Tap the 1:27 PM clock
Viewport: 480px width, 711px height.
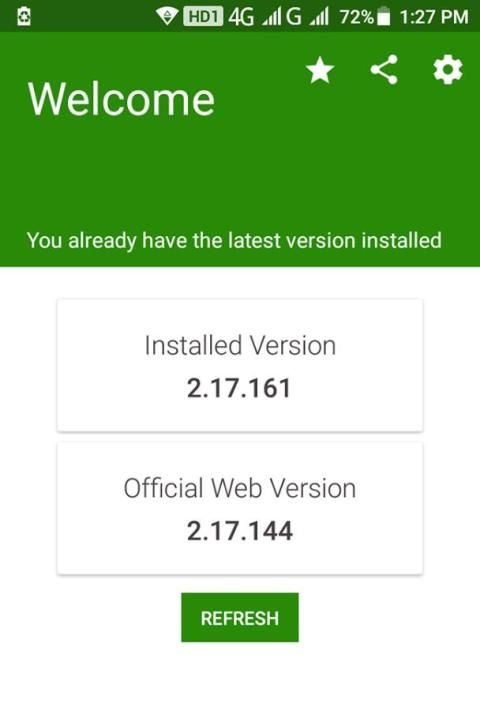pos(434,17)
